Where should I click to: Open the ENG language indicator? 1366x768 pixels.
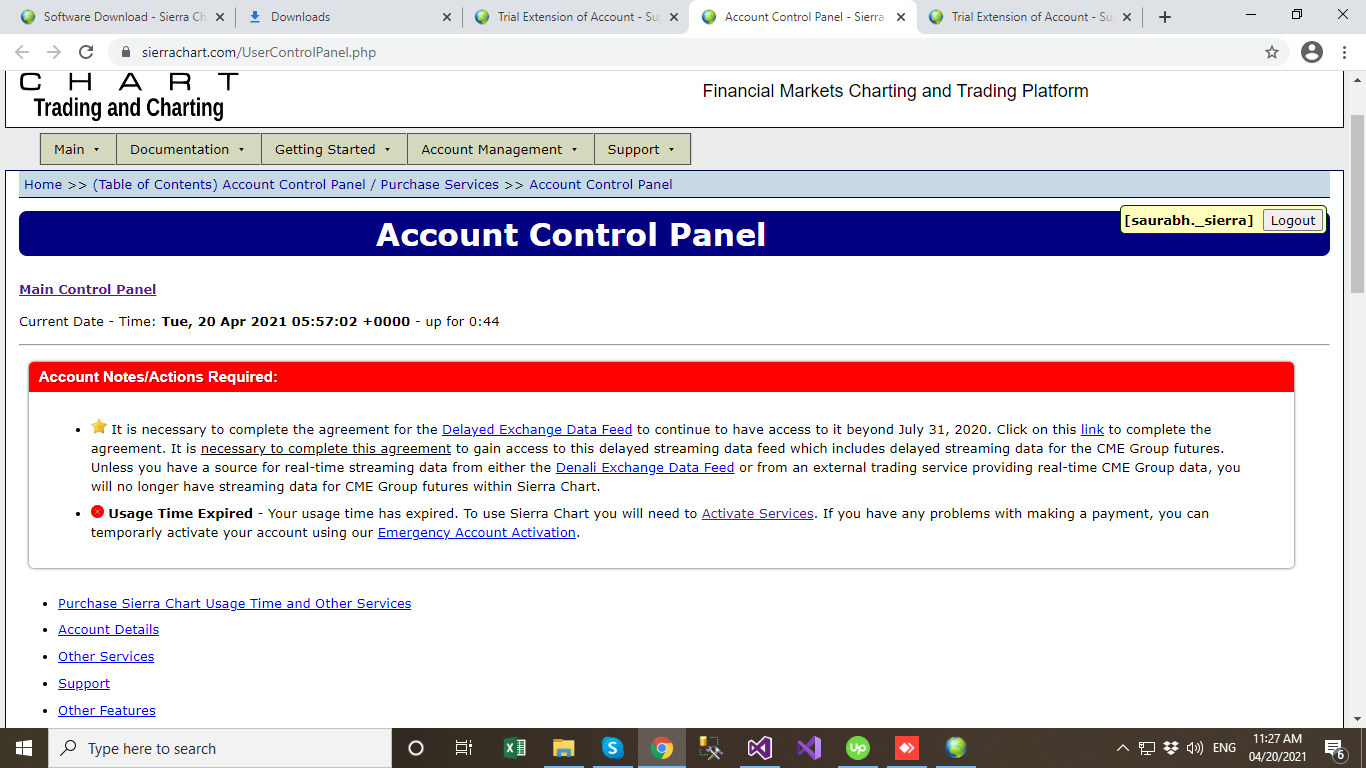point(1224,748)
